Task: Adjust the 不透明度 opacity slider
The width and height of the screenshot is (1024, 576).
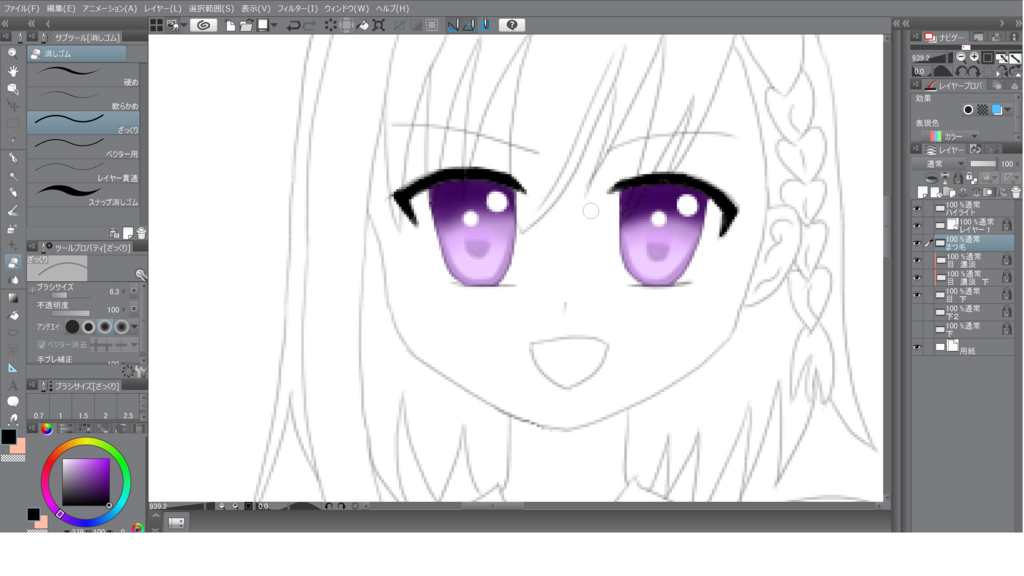Action: tap(69, 313)
